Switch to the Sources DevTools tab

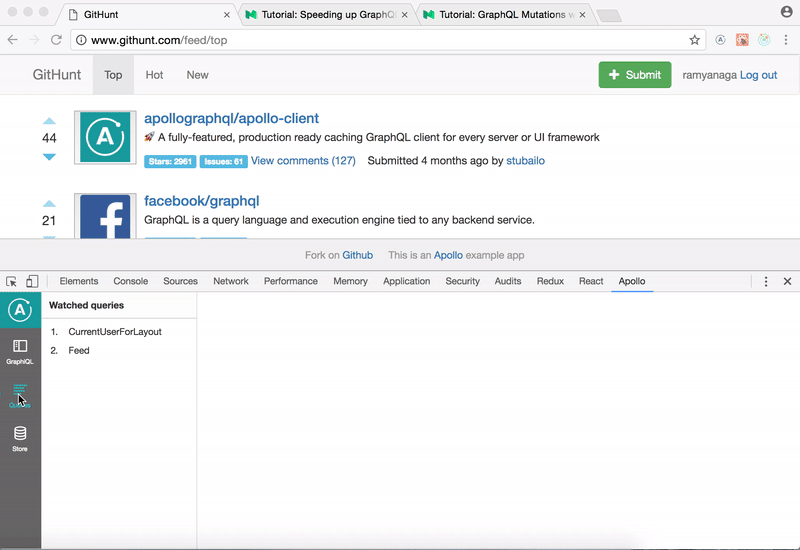click(180, 281)
